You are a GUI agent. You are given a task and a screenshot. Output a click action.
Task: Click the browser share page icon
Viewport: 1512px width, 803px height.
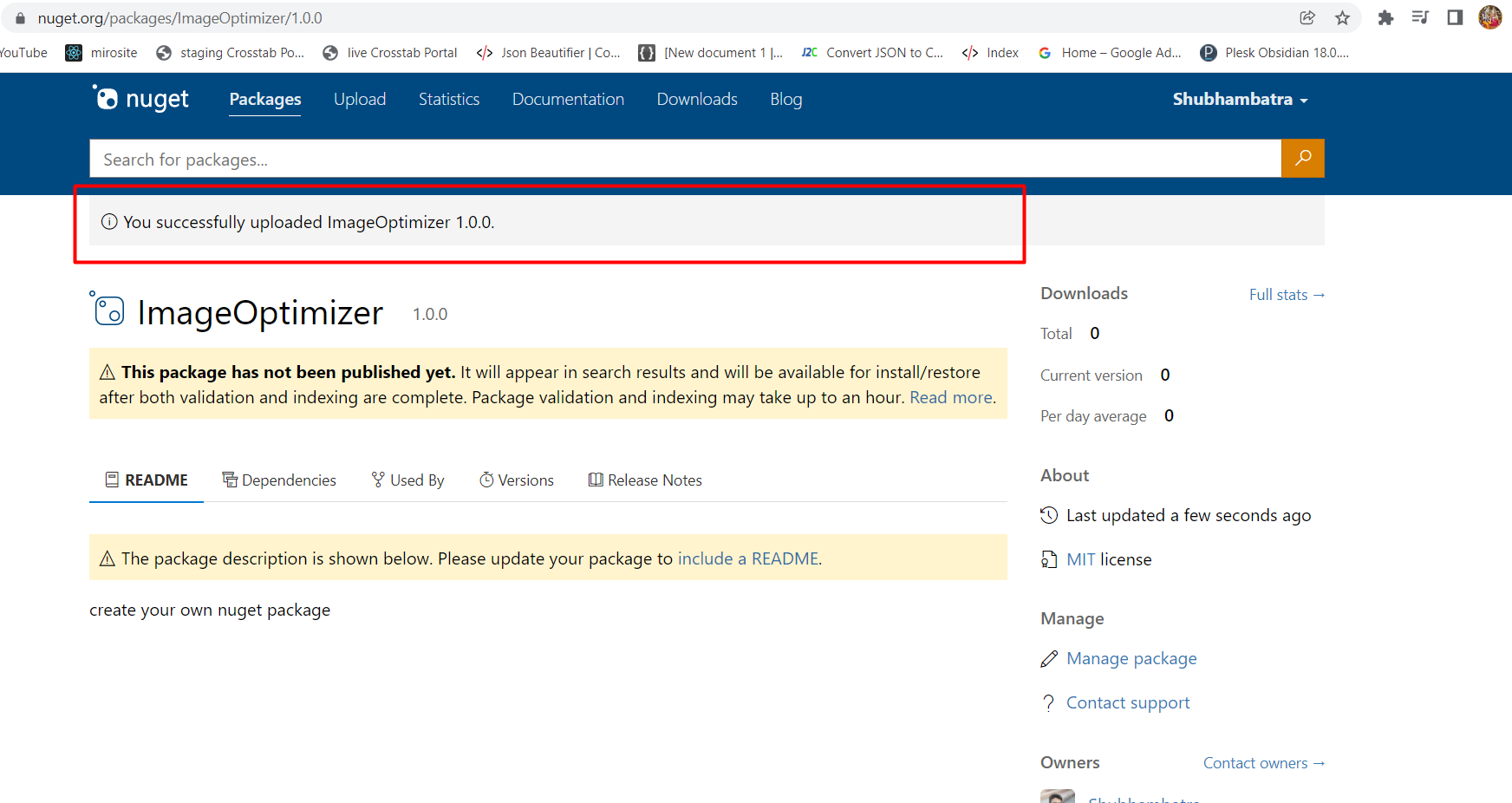(x=1307, y=17)
